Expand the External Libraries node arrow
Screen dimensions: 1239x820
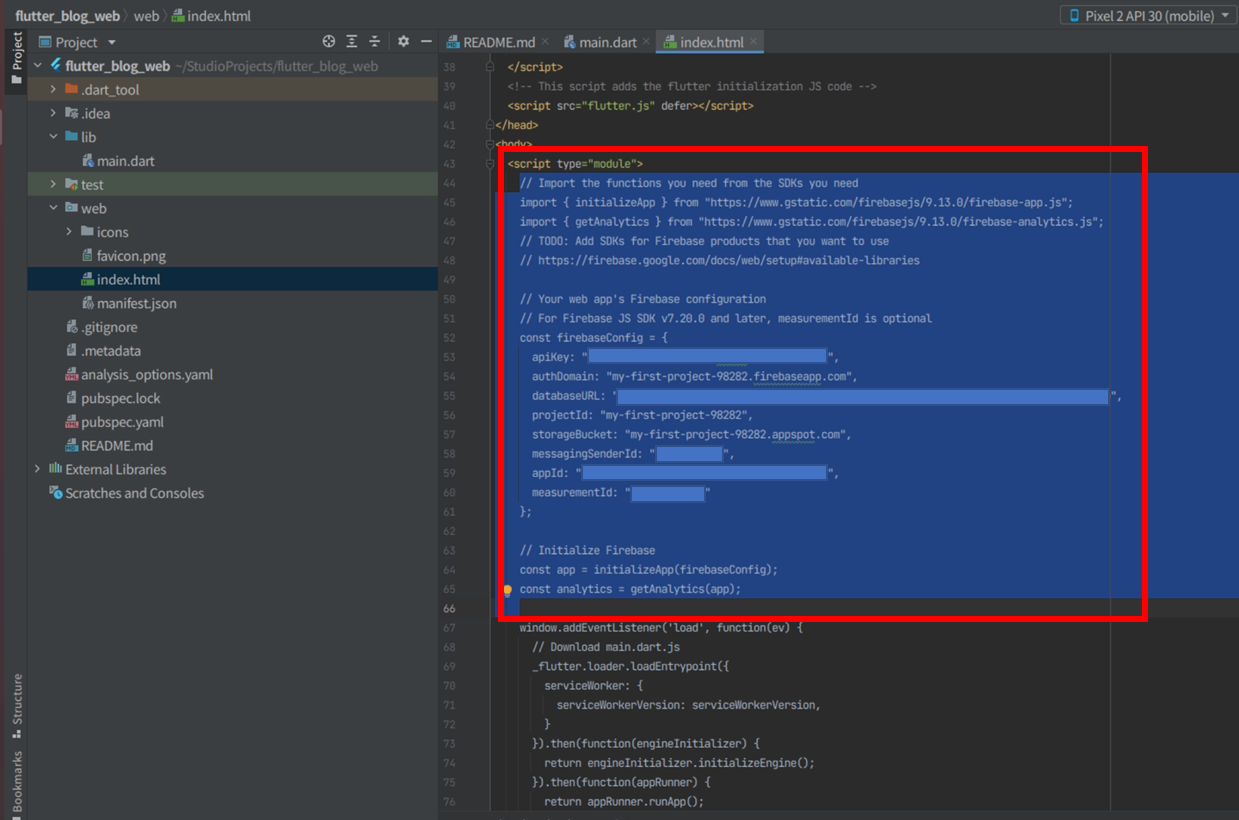click(38, 469)
